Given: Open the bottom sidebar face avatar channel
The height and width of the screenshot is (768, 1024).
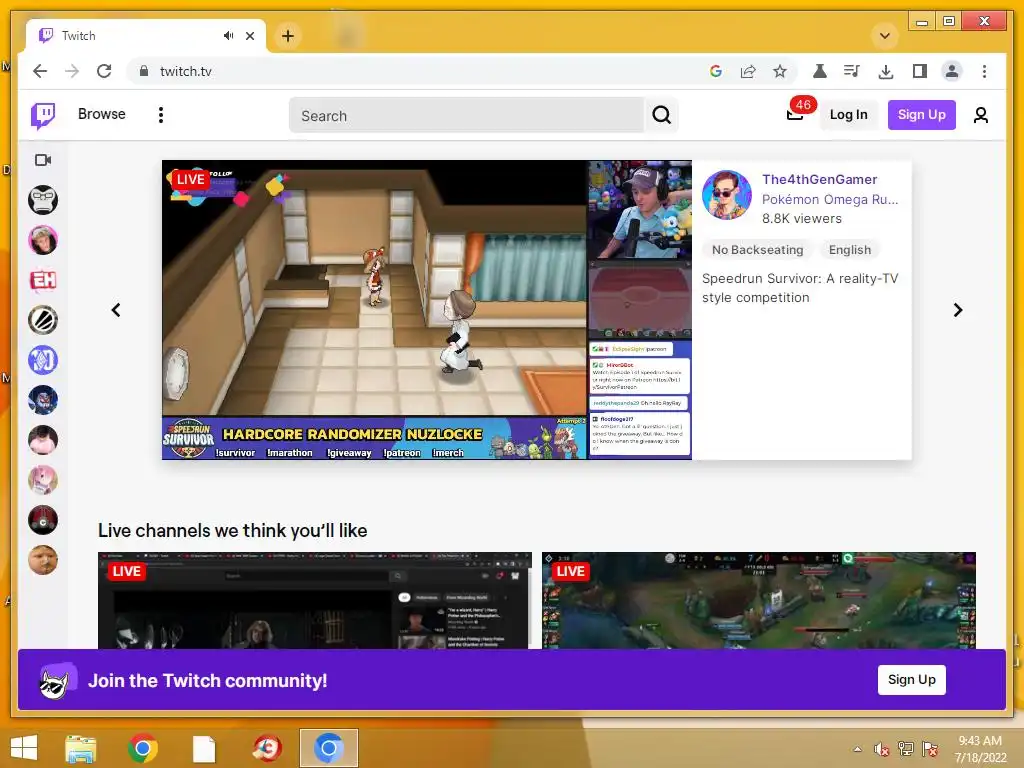Looking at the screenshot, I should tap(43, 560).
